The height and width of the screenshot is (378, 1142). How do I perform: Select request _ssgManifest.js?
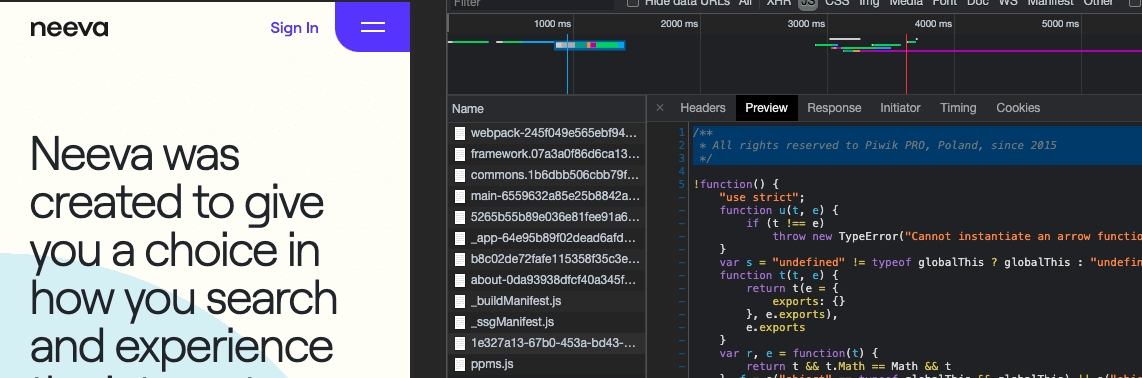(546, 322)
